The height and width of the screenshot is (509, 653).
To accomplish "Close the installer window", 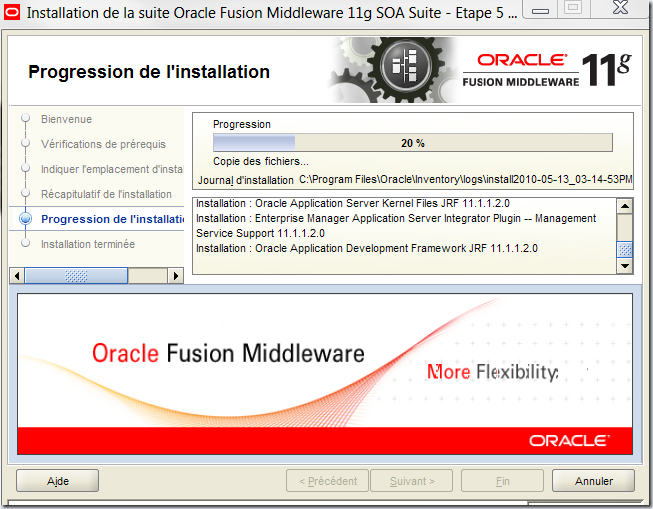I will 620,8.
